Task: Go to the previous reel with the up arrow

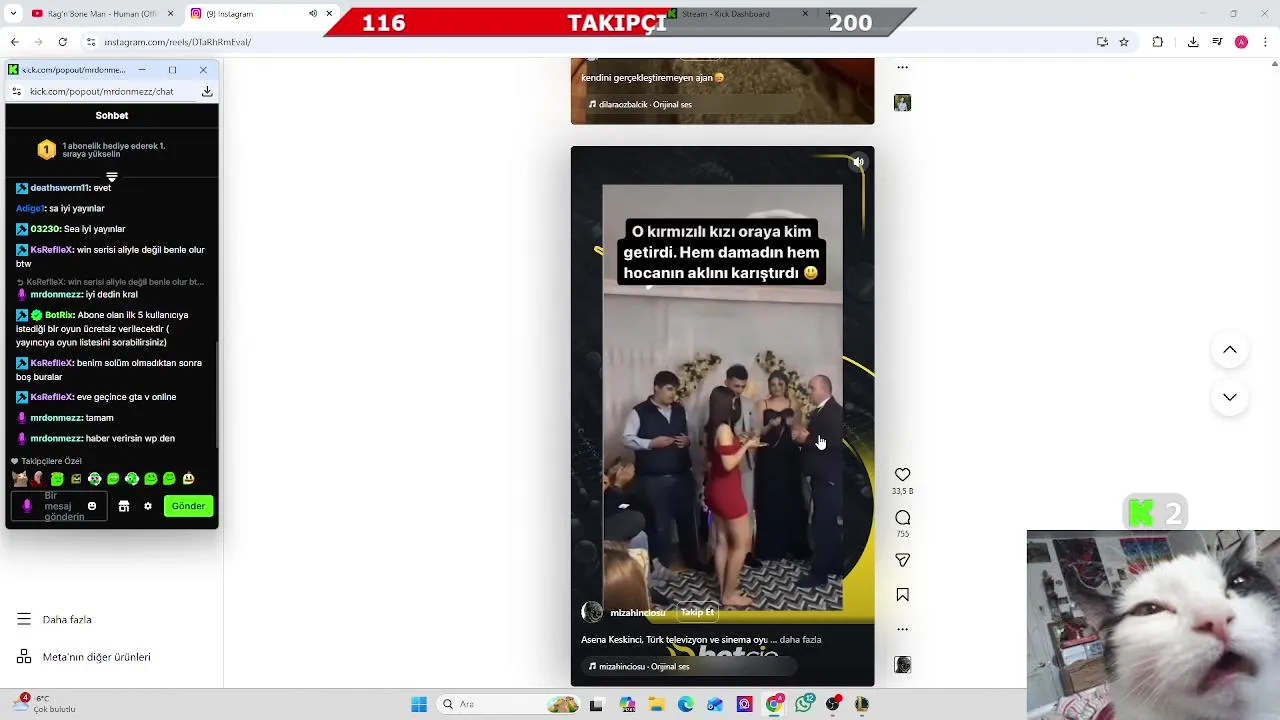Action: tap(1230, 350)
